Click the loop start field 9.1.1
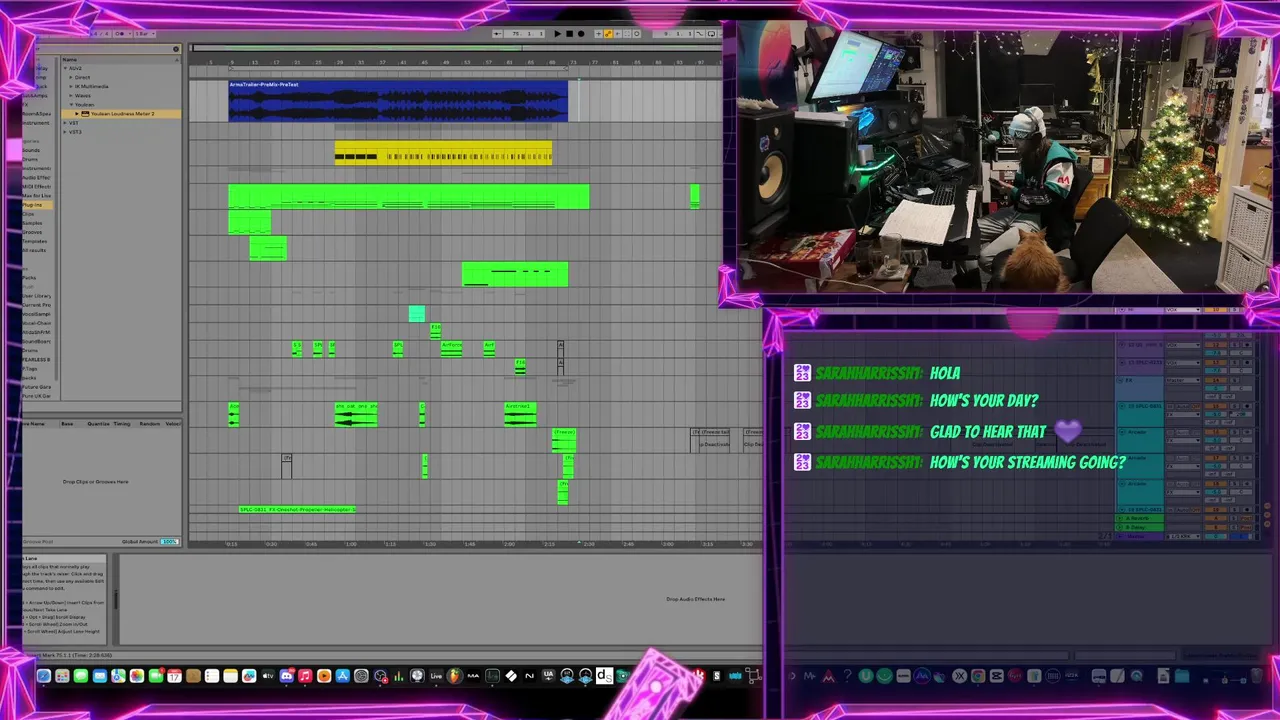This screenshot has height=720, width=1280. tap(672, 34)
